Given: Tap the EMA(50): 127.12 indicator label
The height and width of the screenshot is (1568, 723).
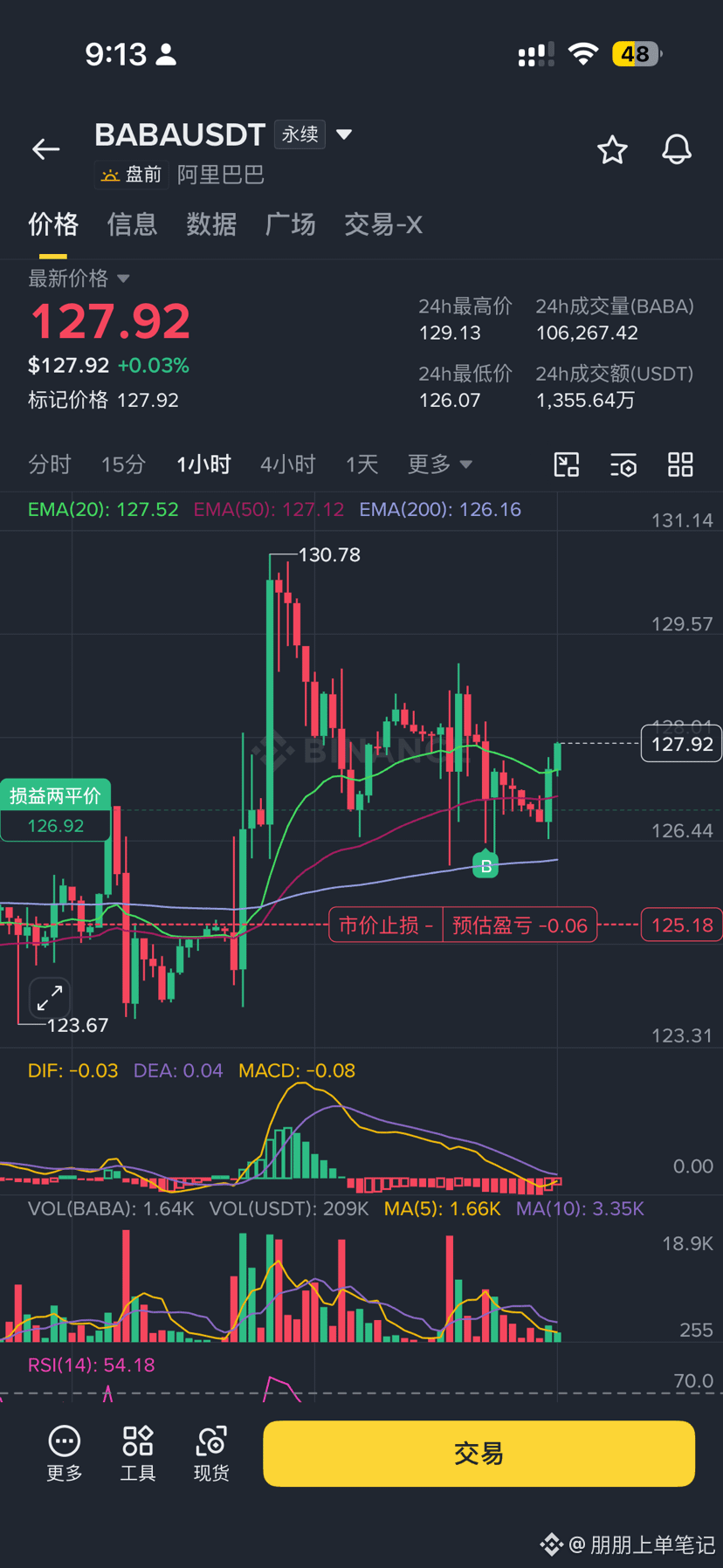Looking at the screenshot, I should pos(269,509).
